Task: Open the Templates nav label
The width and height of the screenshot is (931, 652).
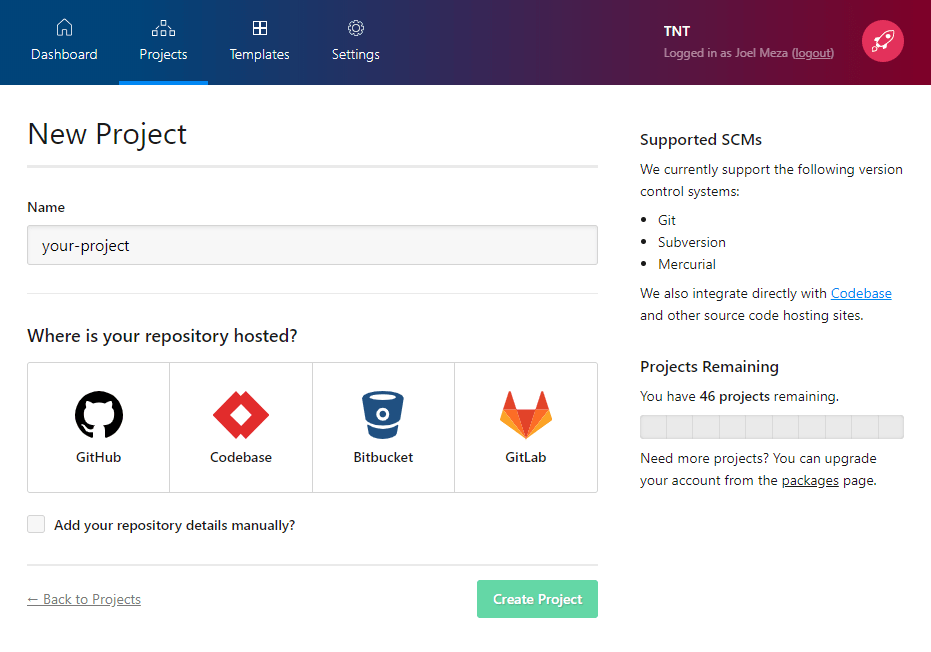Action: pos(259,54)
